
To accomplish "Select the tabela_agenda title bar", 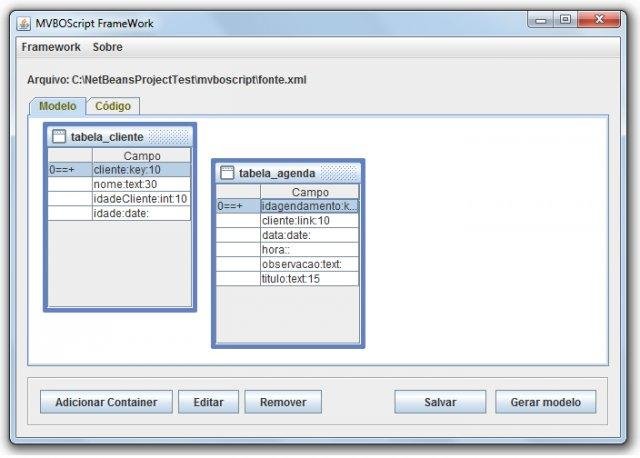I will (x=288, y=173).
